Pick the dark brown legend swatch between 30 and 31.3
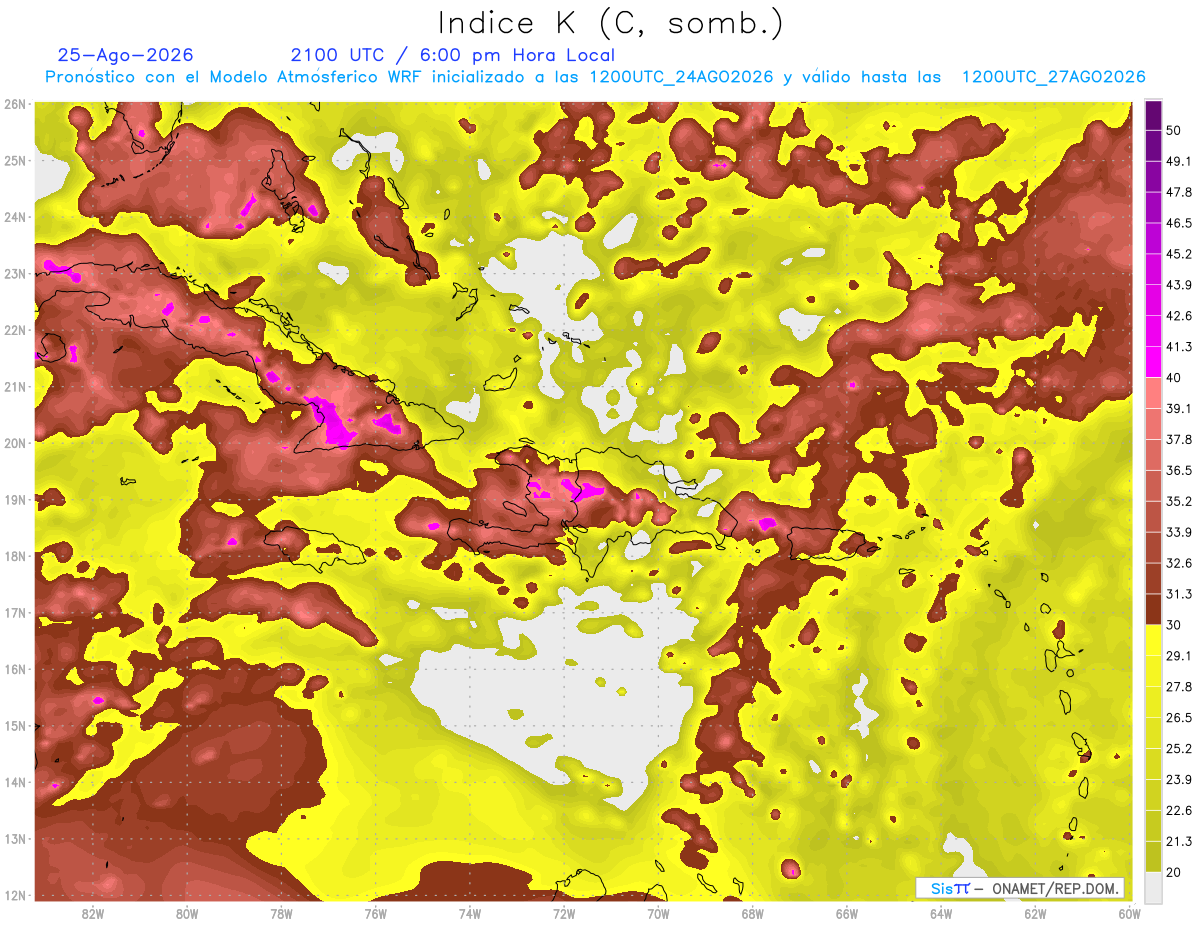 tap(1153, 610)
